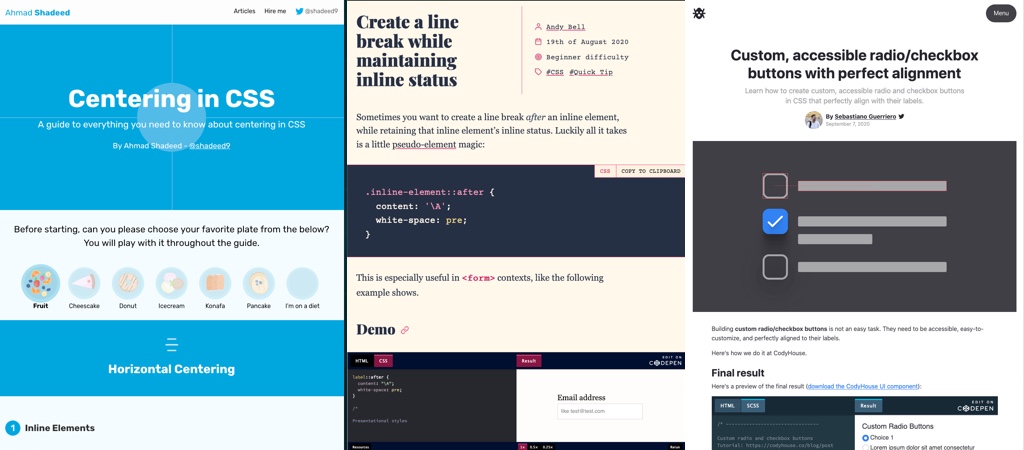
Task: Select the Choice 1 radio button
Action: (865, 438)
